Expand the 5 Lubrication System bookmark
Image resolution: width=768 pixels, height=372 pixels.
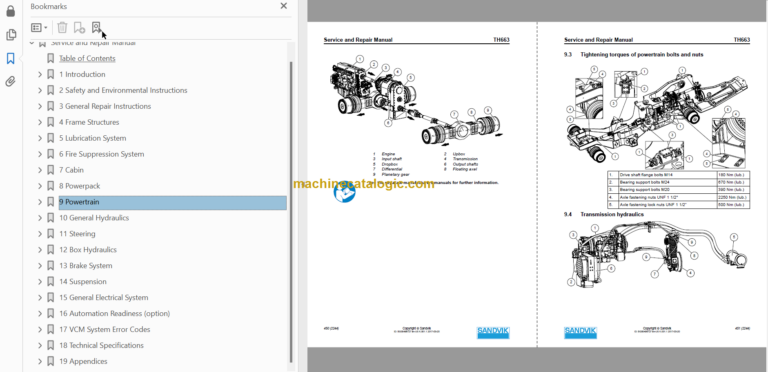40,138
